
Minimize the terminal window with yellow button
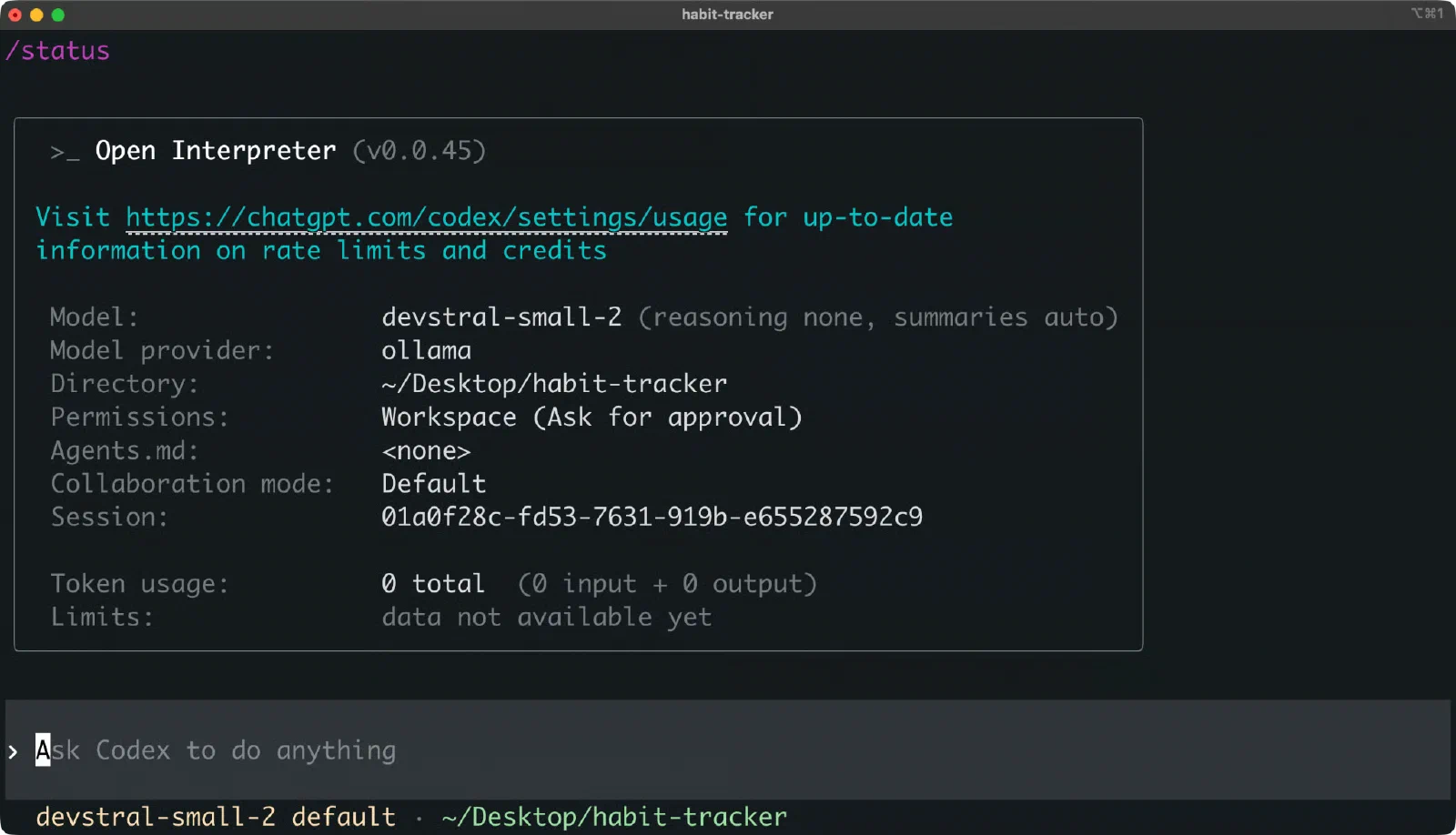(x=36, y=15)
